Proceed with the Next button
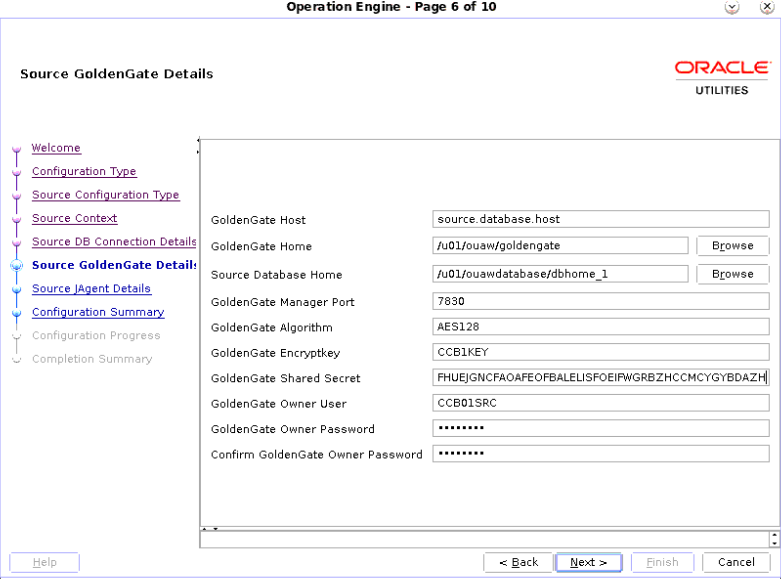 589,562
